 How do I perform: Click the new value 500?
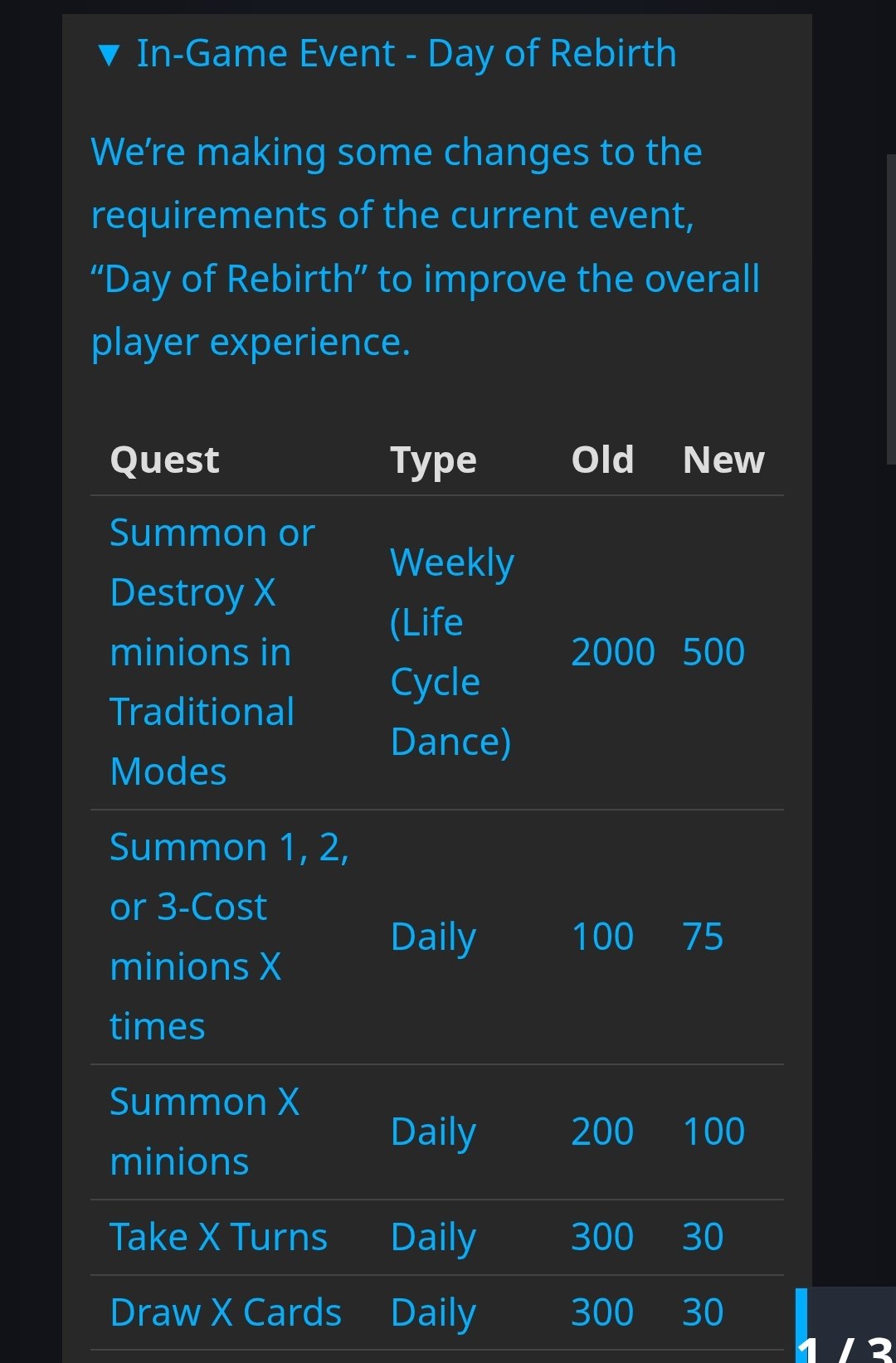pyautogui.click(x=713, y=652)
